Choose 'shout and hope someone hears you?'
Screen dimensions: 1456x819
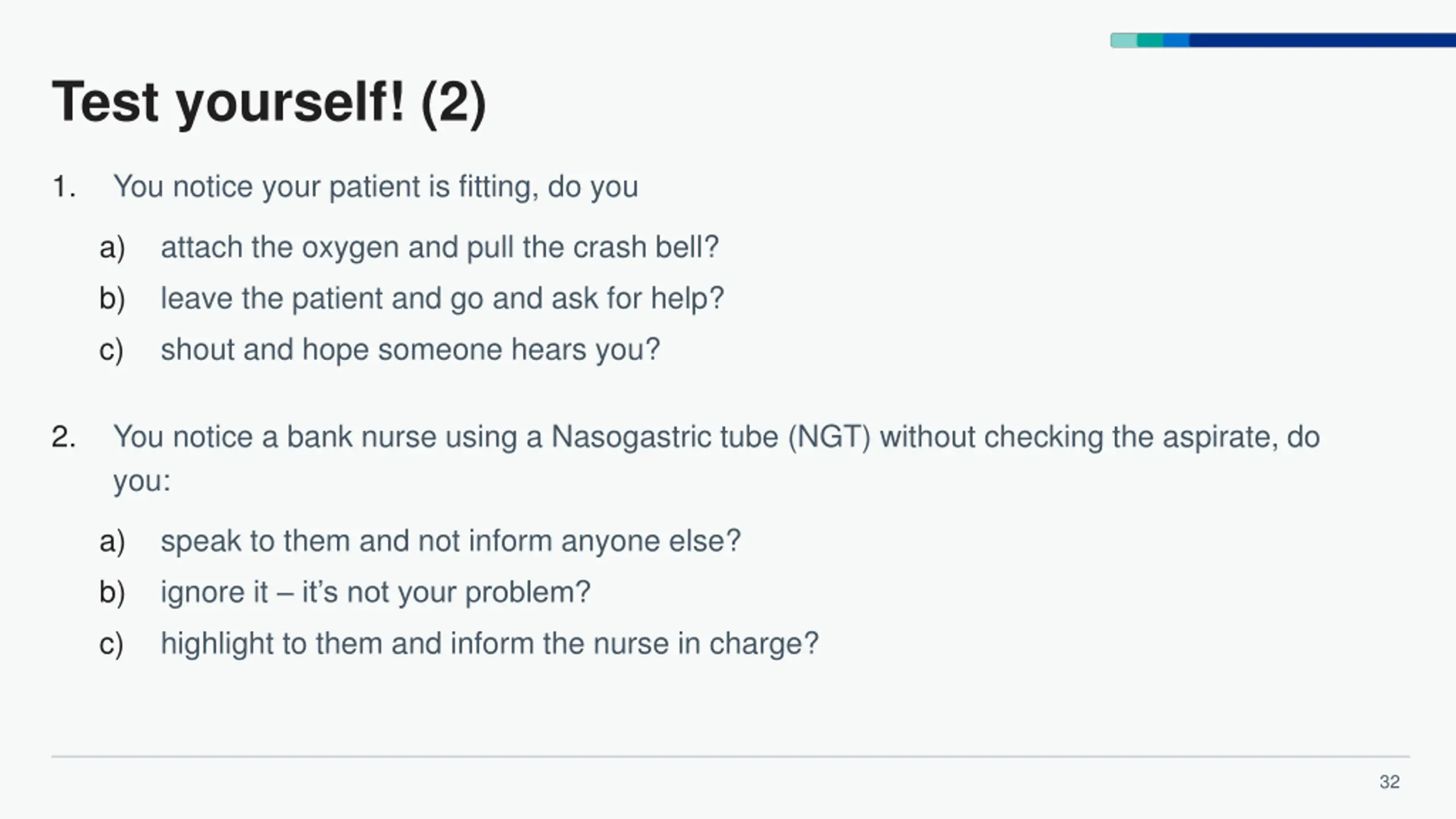[410, 350]
